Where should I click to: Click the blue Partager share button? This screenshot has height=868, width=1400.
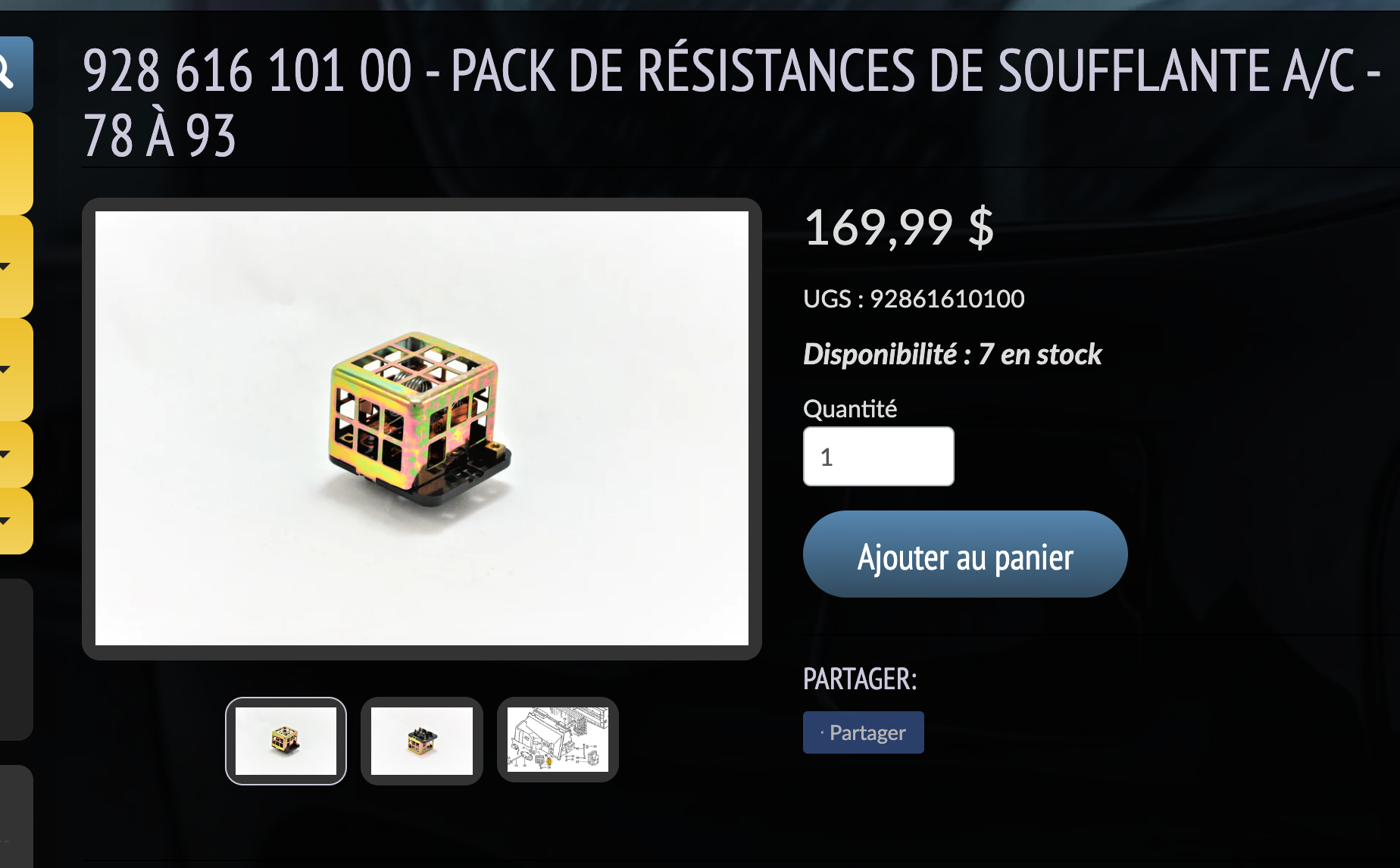click(864, 732)
